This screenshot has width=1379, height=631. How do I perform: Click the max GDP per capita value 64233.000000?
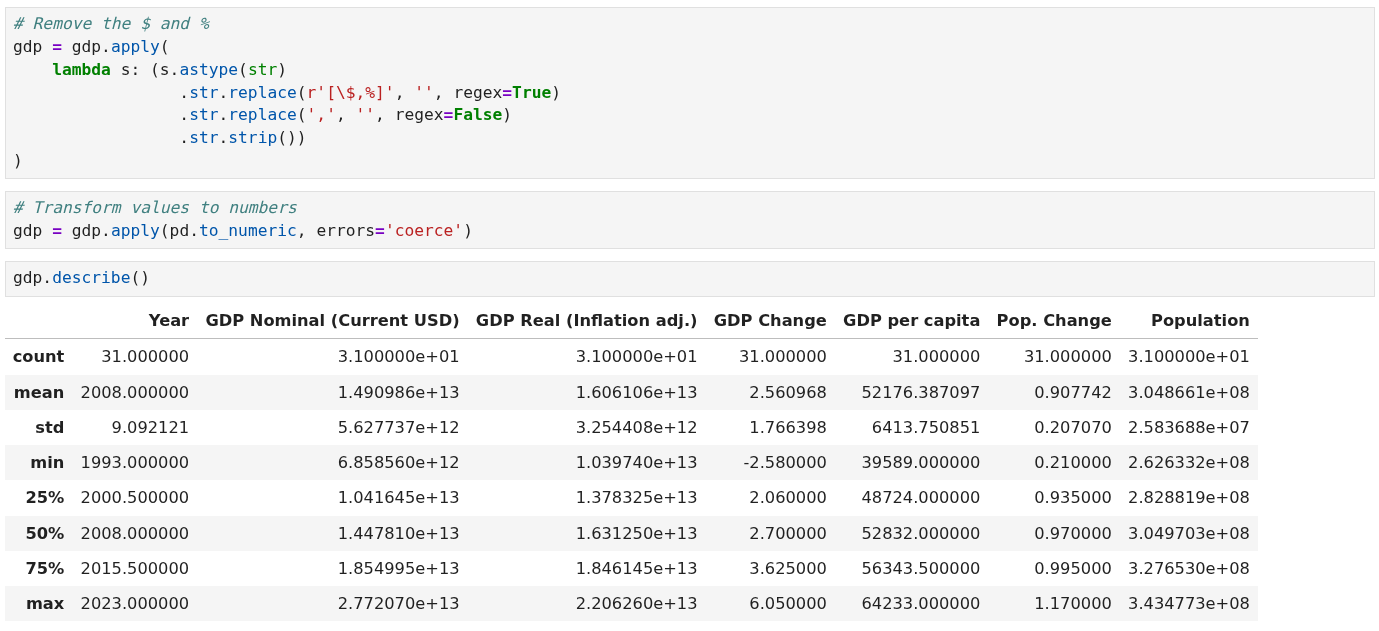pos(921,603)
